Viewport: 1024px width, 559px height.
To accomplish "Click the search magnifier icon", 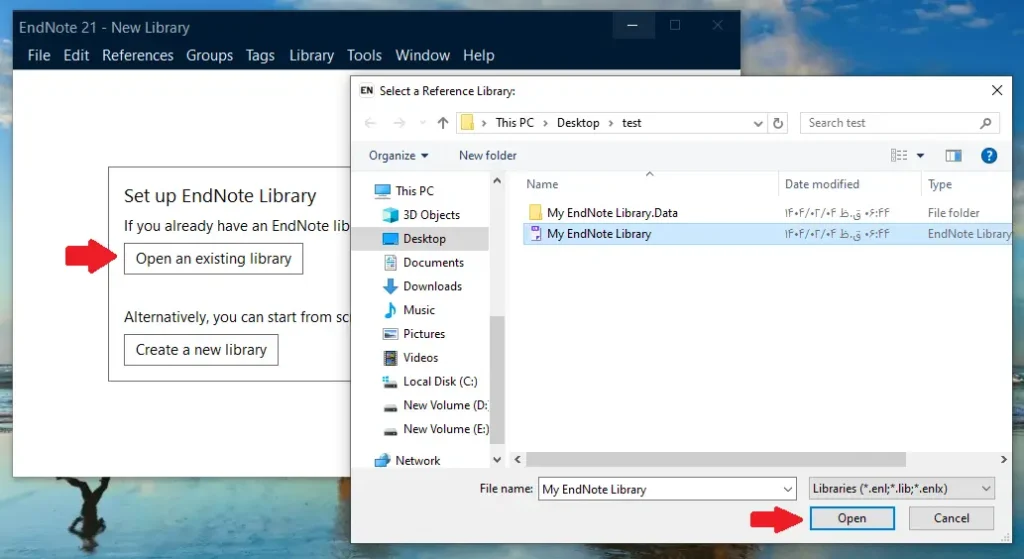I will (985, 123).
